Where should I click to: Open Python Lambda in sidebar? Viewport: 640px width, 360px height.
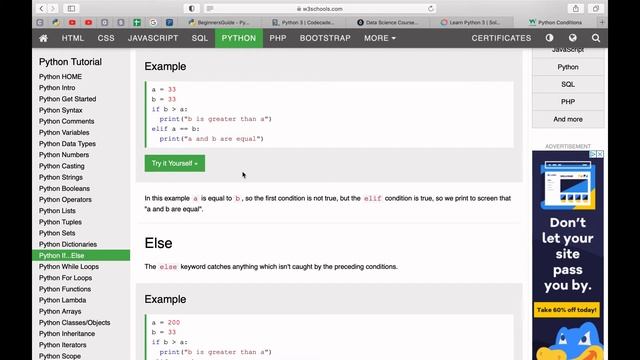click(x=62, y=300)
